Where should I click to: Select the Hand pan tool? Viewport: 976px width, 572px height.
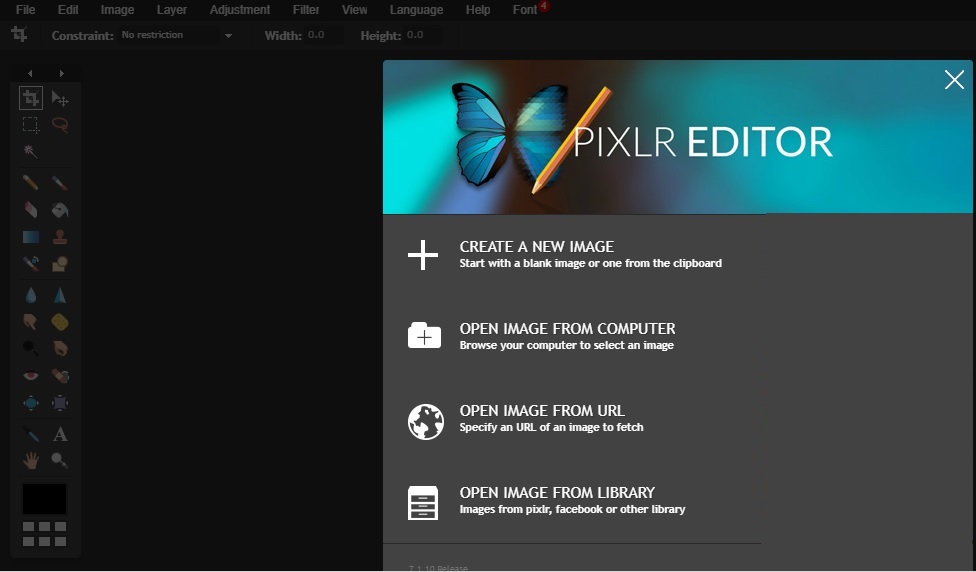[x=30, y=461]
